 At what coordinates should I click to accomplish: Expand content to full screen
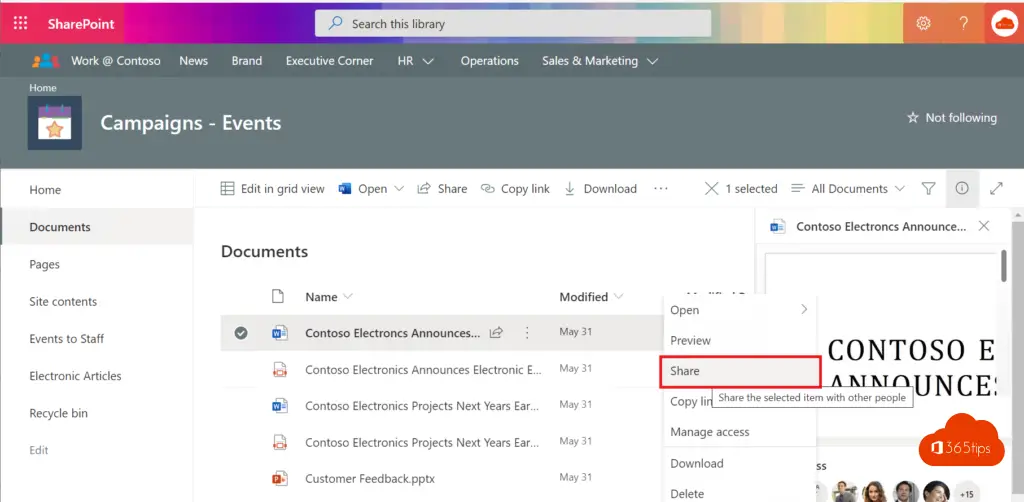[996, 189]
